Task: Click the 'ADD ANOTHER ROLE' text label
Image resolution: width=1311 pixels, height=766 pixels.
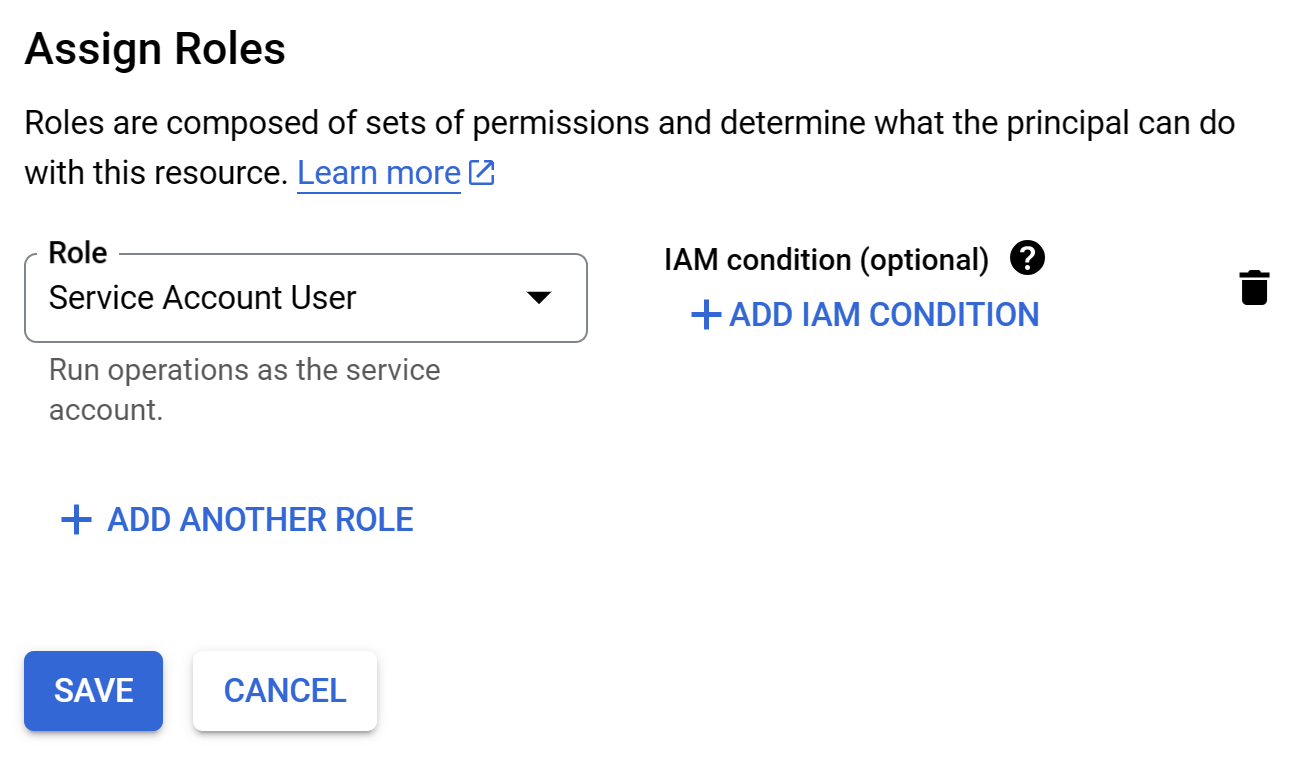Action: point(260,520)
